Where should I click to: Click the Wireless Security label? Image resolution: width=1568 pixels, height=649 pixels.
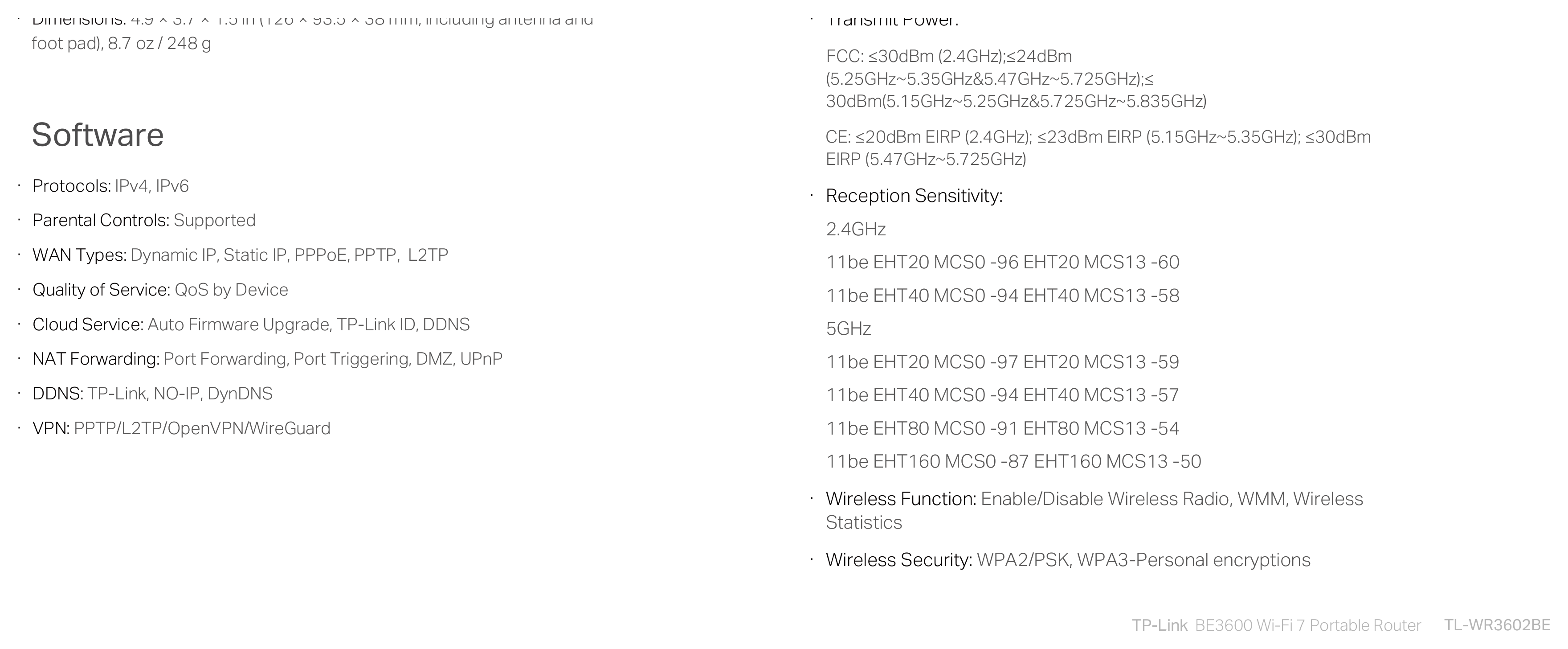click(x=898, y=559)
